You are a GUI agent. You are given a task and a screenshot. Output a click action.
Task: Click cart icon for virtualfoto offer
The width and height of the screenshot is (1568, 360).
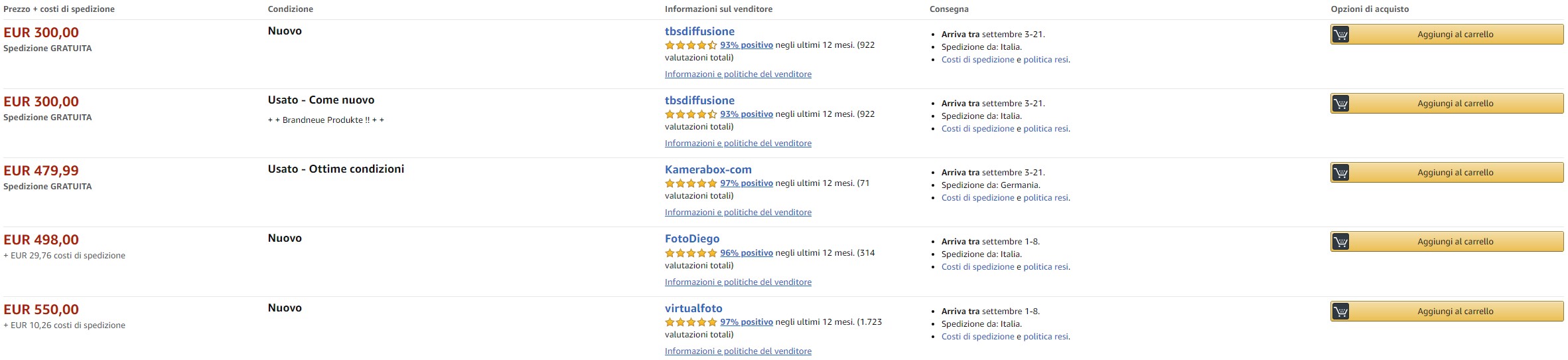pyautogui.click(x=1340, y=312)
